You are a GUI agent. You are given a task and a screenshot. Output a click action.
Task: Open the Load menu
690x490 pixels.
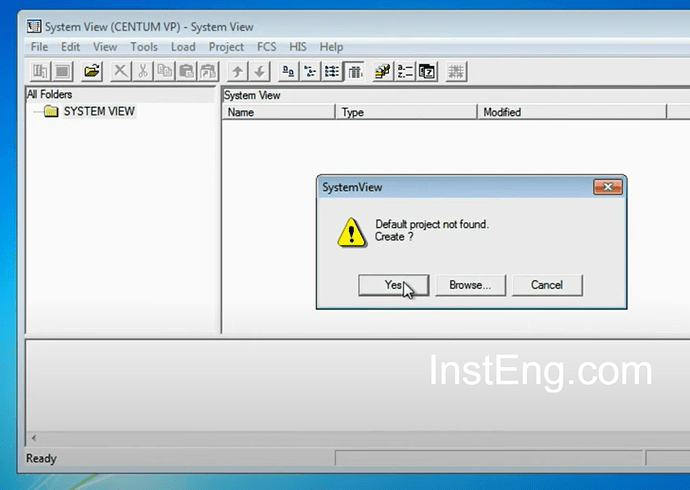(183, 47)
